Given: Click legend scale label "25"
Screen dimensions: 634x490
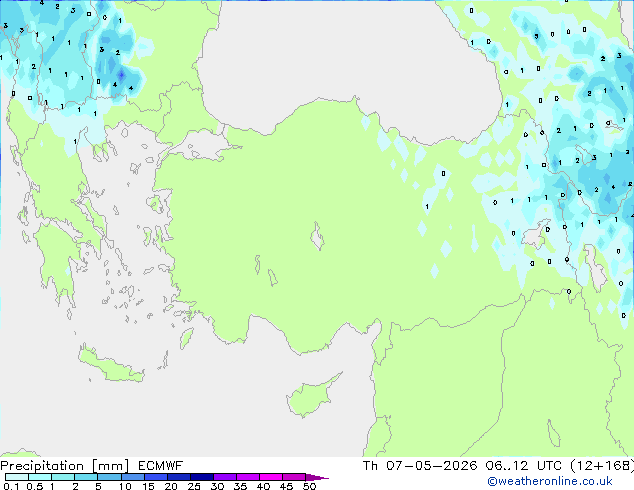Looking at the screenshot, I should [194, 486].
